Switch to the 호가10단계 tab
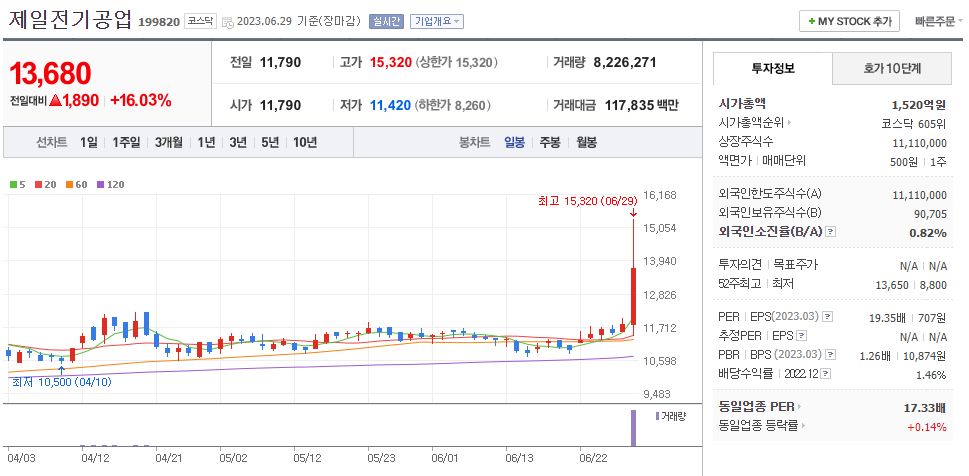 892,69
